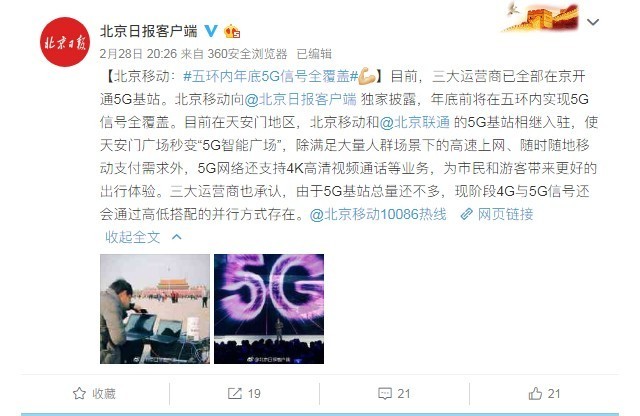Click the blue V verification badge
The image size is (640, 416).
coord(211,31)
